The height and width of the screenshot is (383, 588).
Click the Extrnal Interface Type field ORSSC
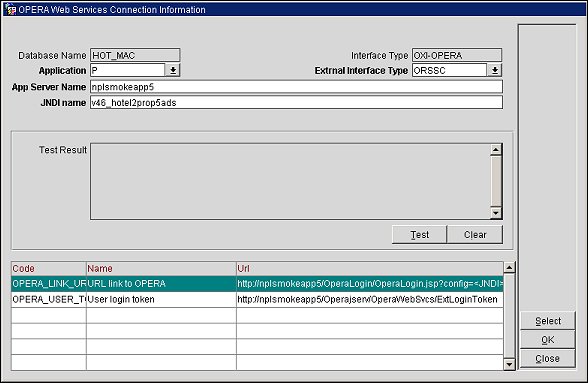pyautogui.click(x=449, y=70)
